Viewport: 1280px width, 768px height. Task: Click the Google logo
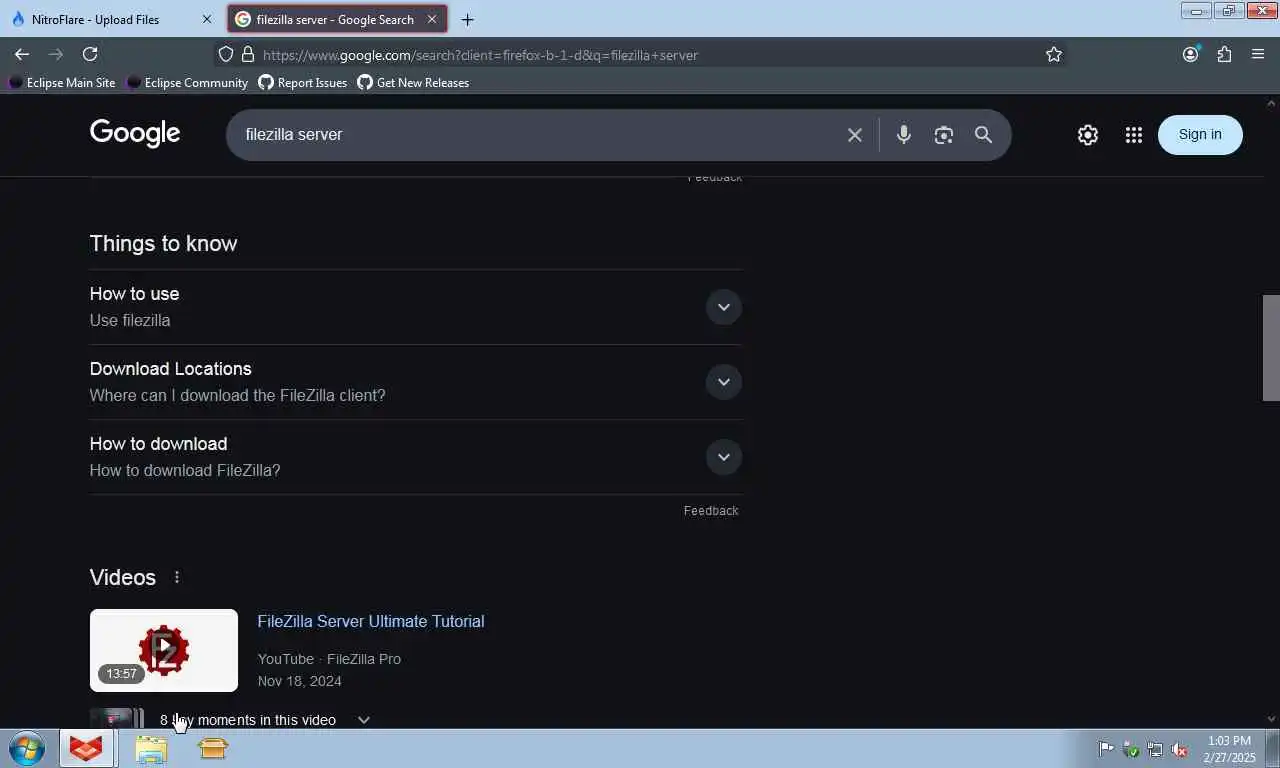(x=135, y=133)
